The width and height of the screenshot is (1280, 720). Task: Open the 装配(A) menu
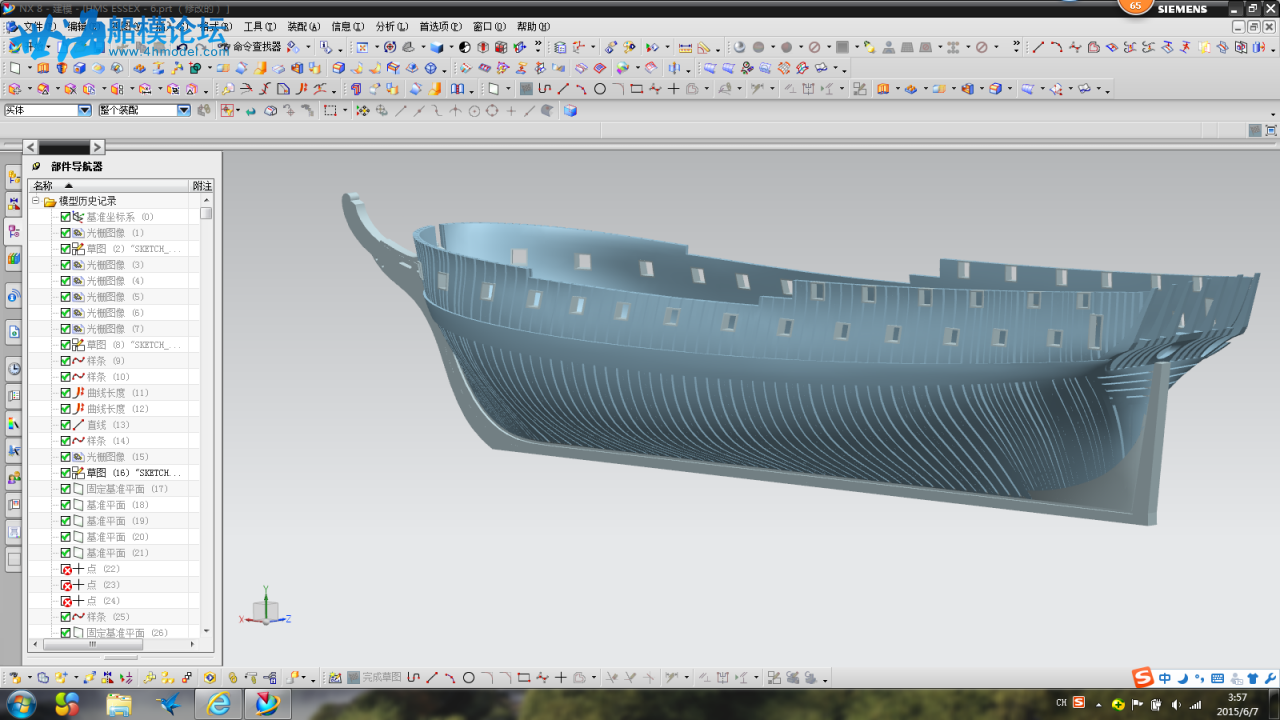tap(304, 27)
